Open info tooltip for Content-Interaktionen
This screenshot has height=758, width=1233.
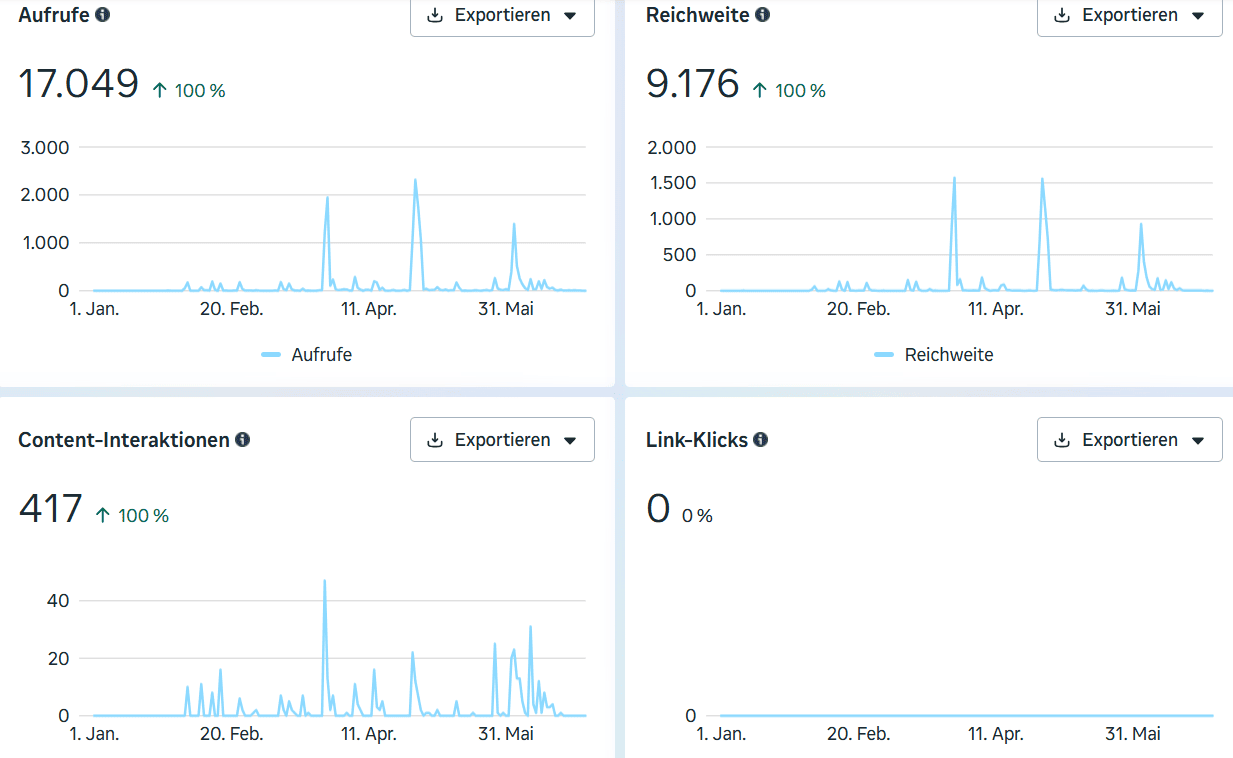pyautogui.click(x=242, y=440)
